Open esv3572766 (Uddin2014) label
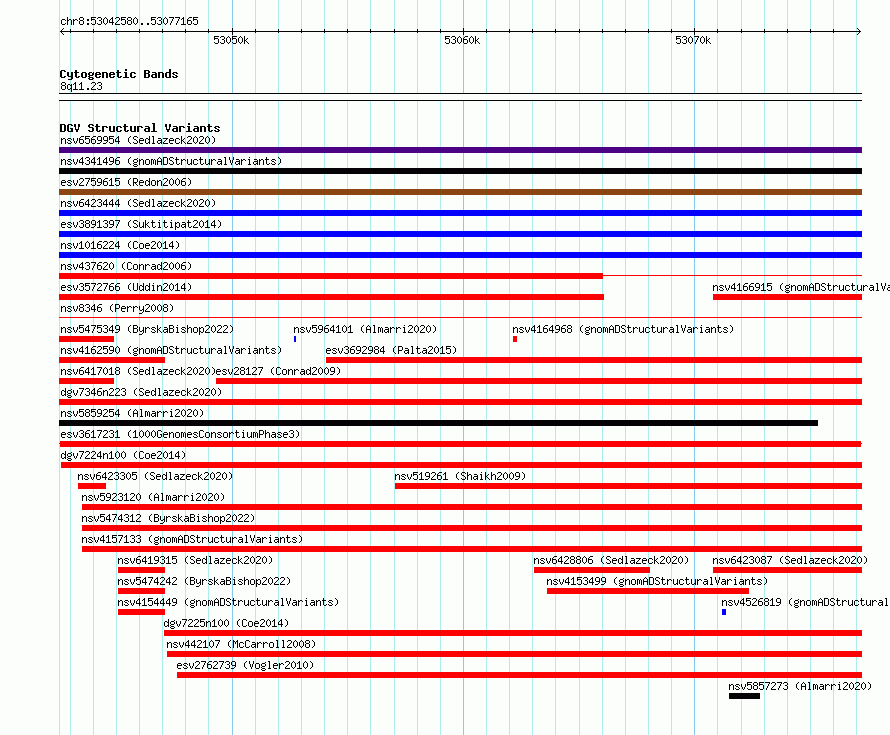 point(126,287)
